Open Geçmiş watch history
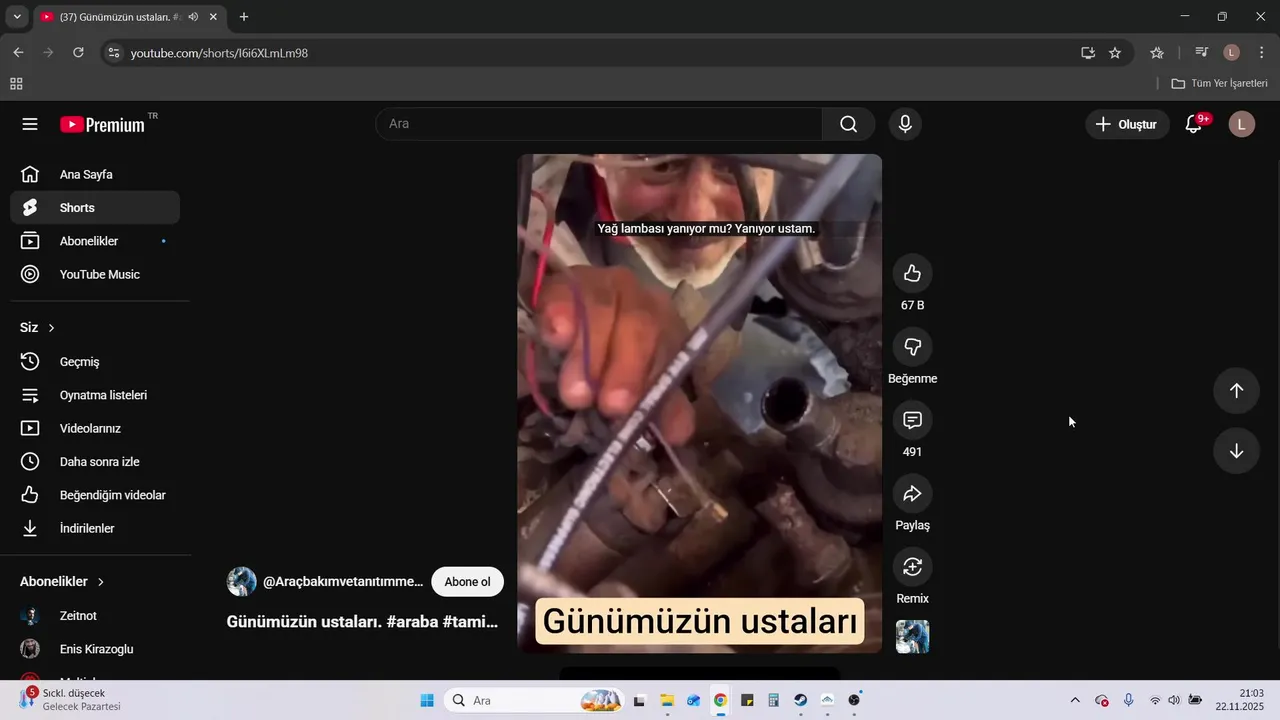Viewport: 1280px width, 720px height. pos(95,362)
